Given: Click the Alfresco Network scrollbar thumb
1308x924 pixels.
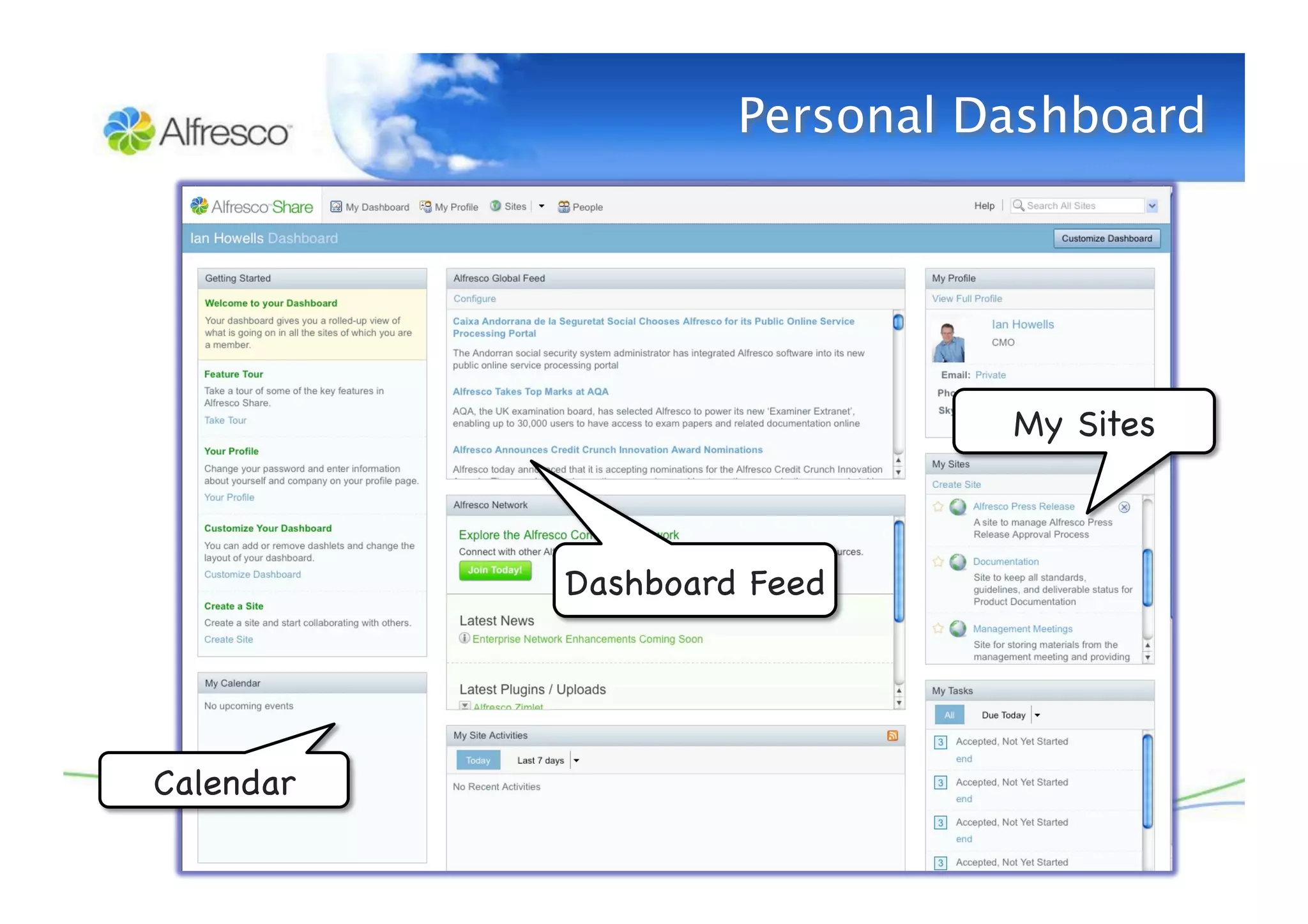Looking at the screenshot, I should point(899,571).
